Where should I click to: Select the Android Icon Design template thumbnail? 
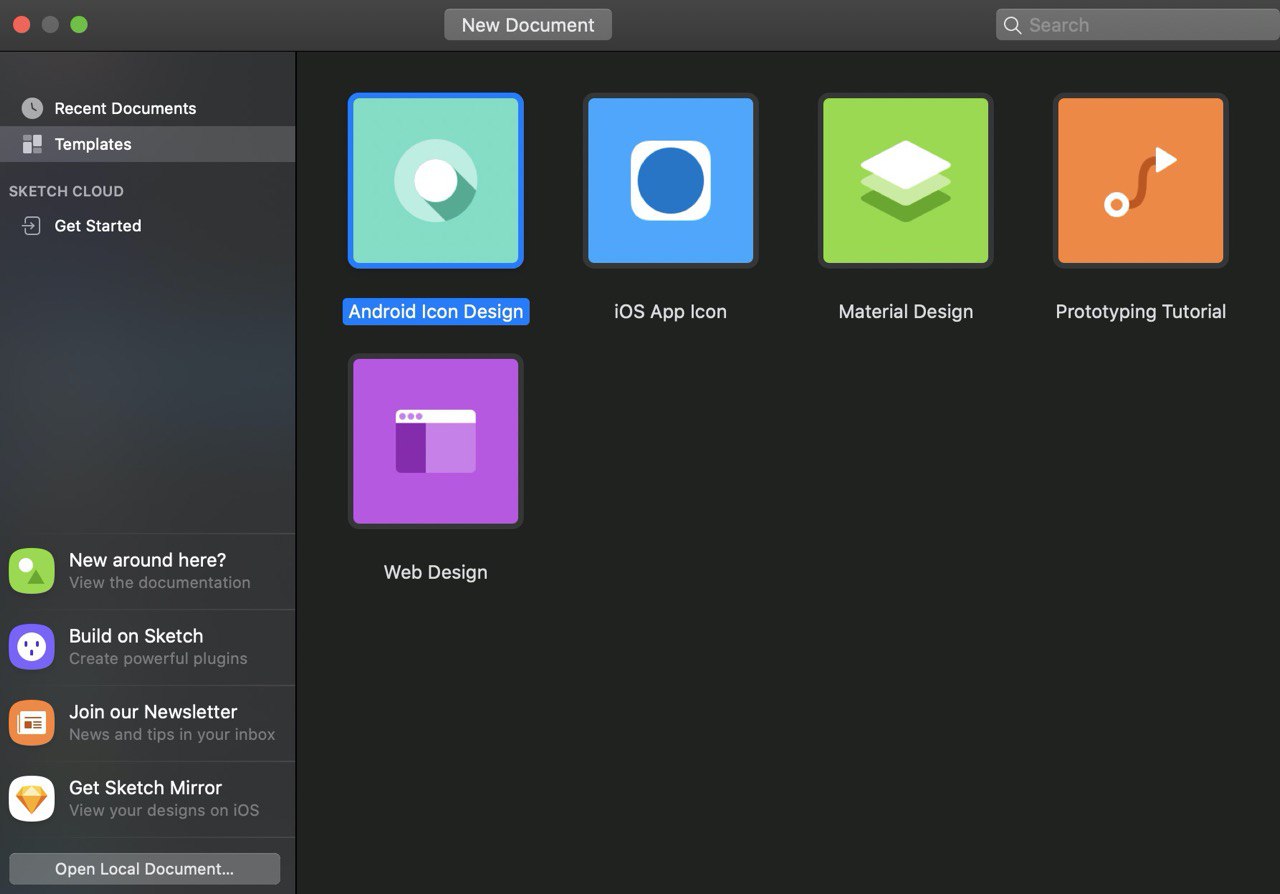pos(436,181)
